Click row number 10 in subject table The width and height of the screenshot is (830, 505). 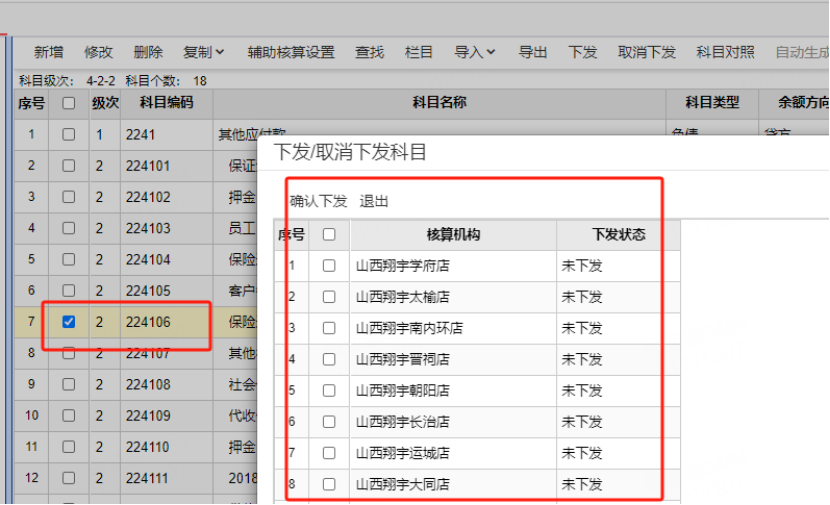[x=32, y=416]
